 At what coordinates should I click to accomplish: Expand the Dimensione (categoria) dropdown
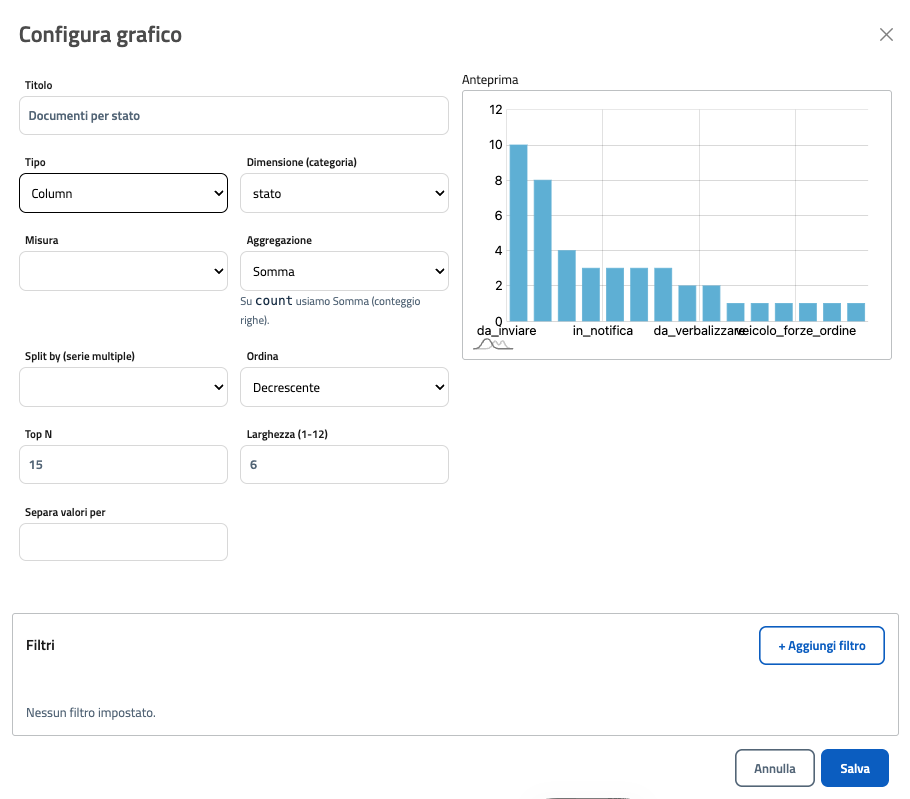(344, 193)
